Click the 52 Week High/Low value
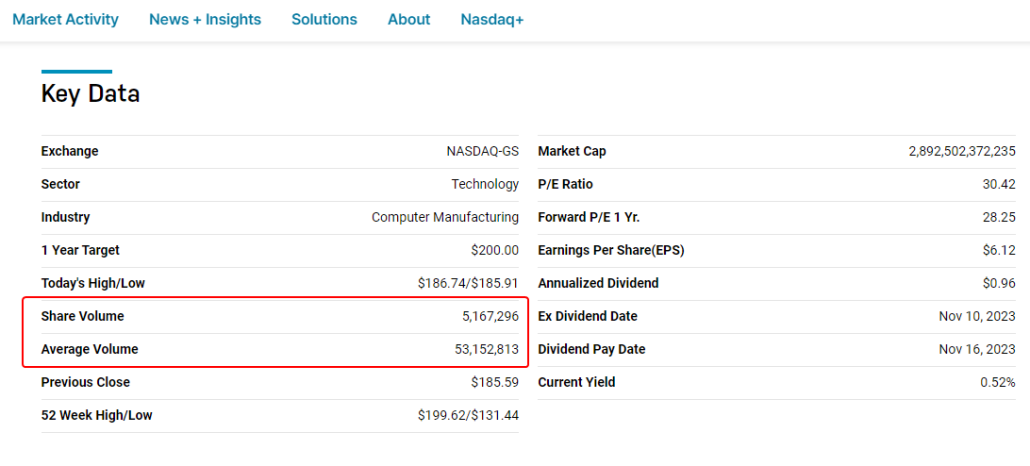1030x466 pixels. click(468, 415)
